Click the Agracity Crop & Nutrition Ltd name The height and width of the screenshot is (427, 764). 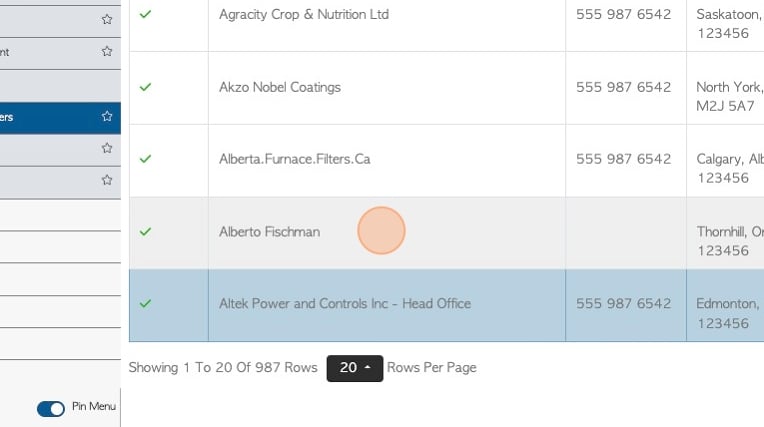(304, 14)
